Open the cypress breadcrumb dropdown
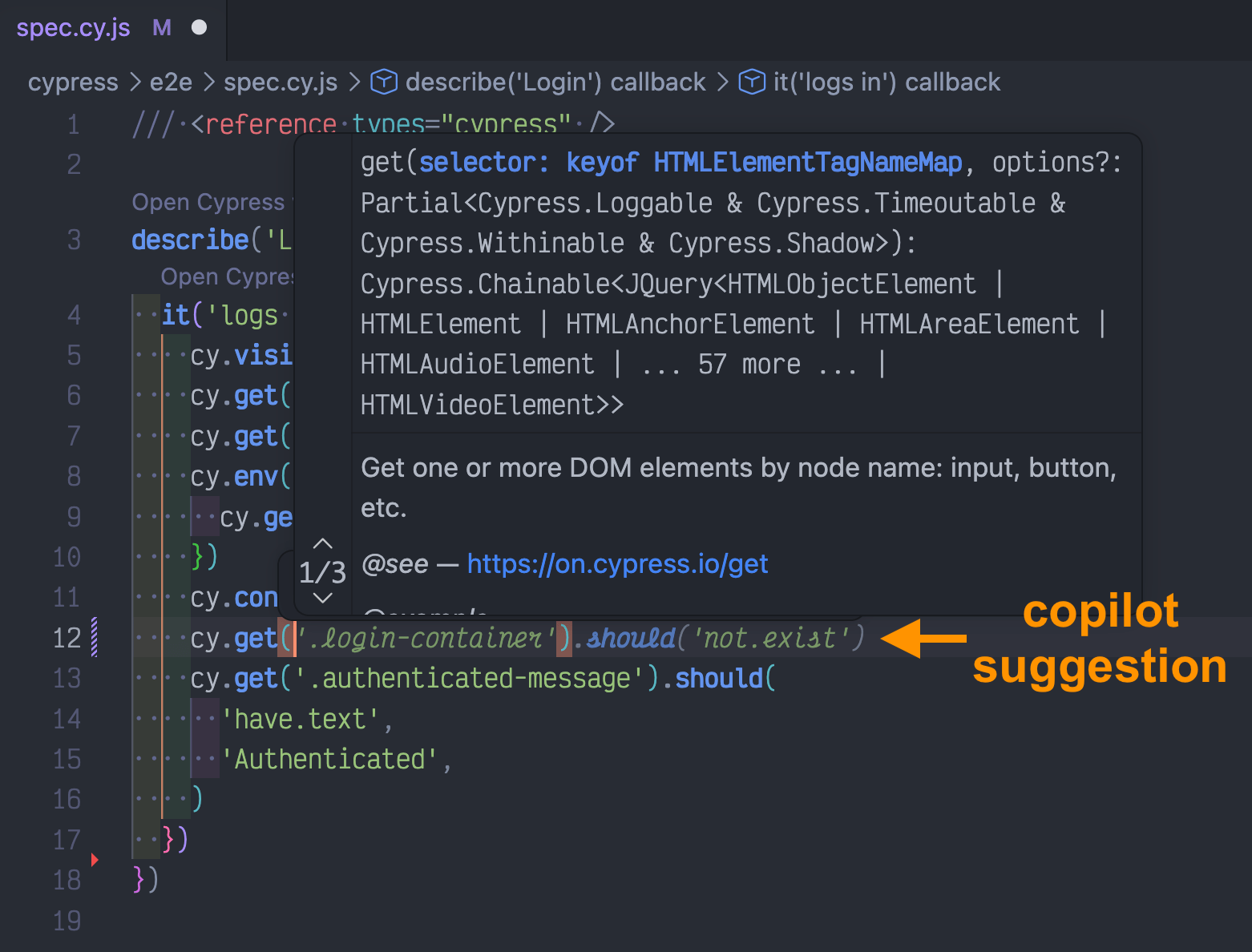 (x=73, y=82)
